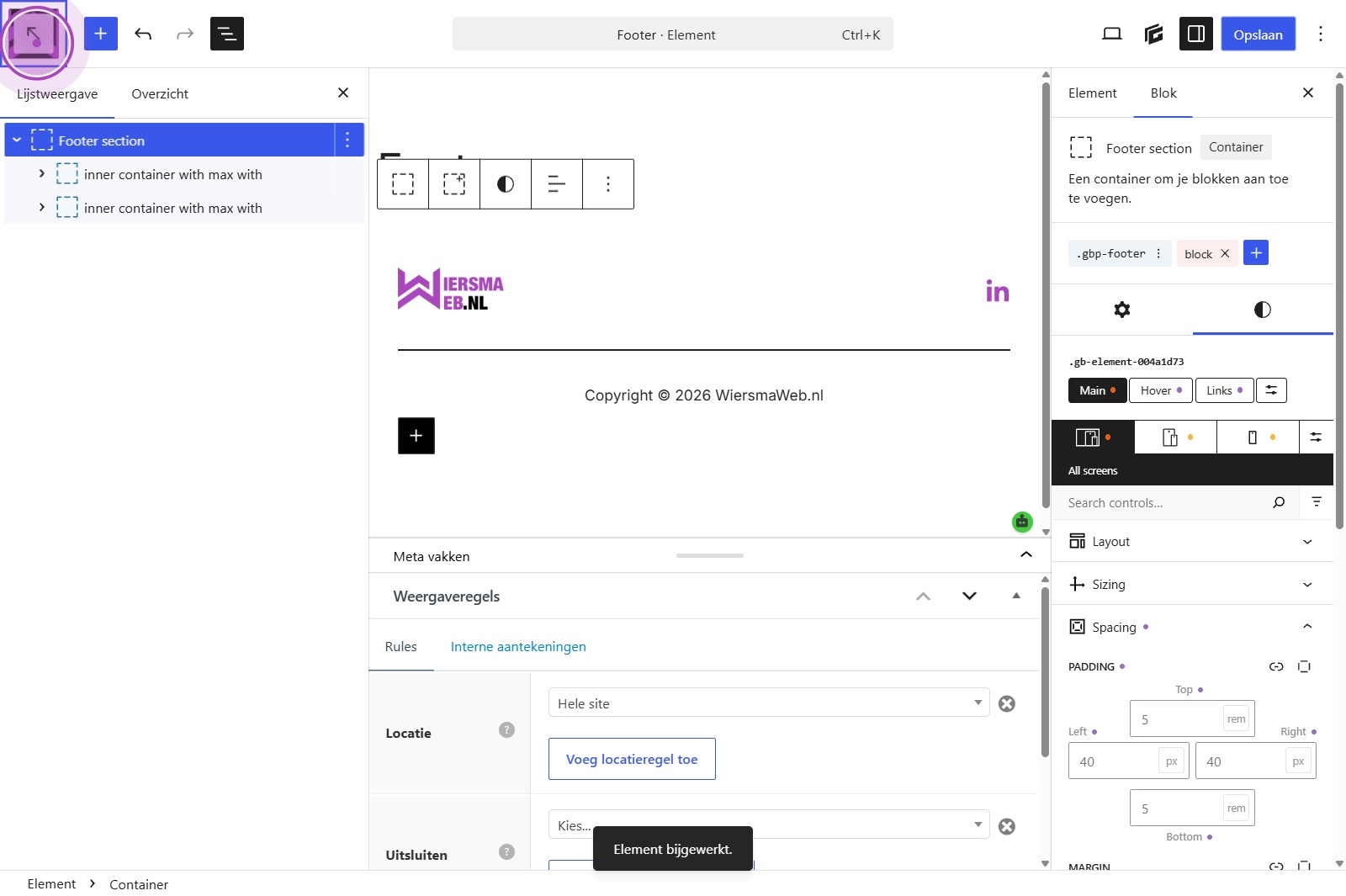The width and height of the screenshot is (1346, 896).
Task: Click Voeg locatieregel toe button
Action: [x=632, y=759]
